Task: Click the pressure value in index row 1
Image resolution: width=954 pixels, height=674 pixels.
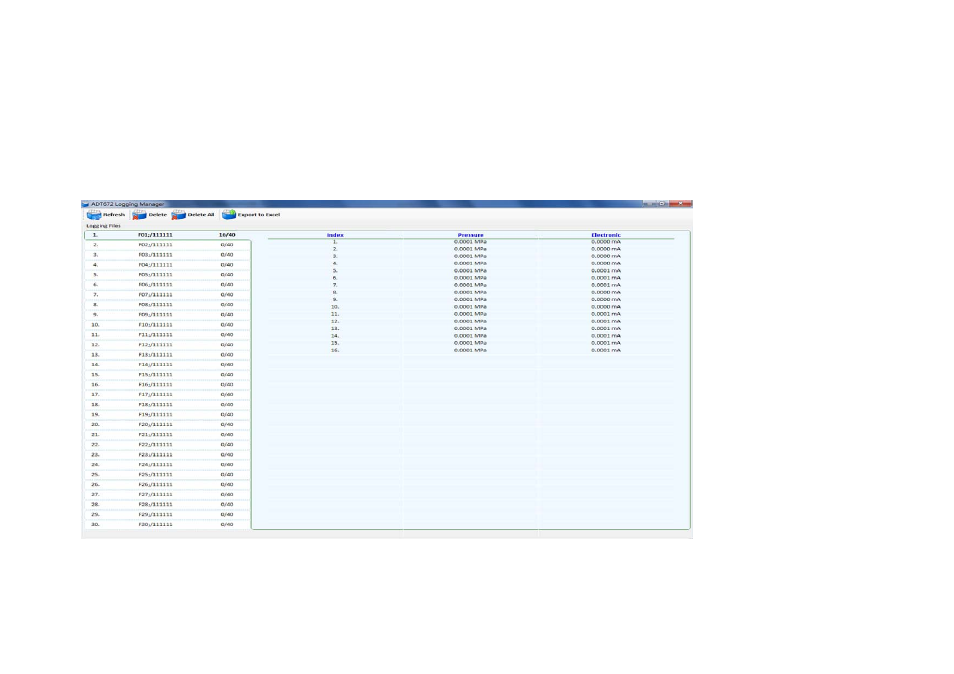Action: pos(470,241)
